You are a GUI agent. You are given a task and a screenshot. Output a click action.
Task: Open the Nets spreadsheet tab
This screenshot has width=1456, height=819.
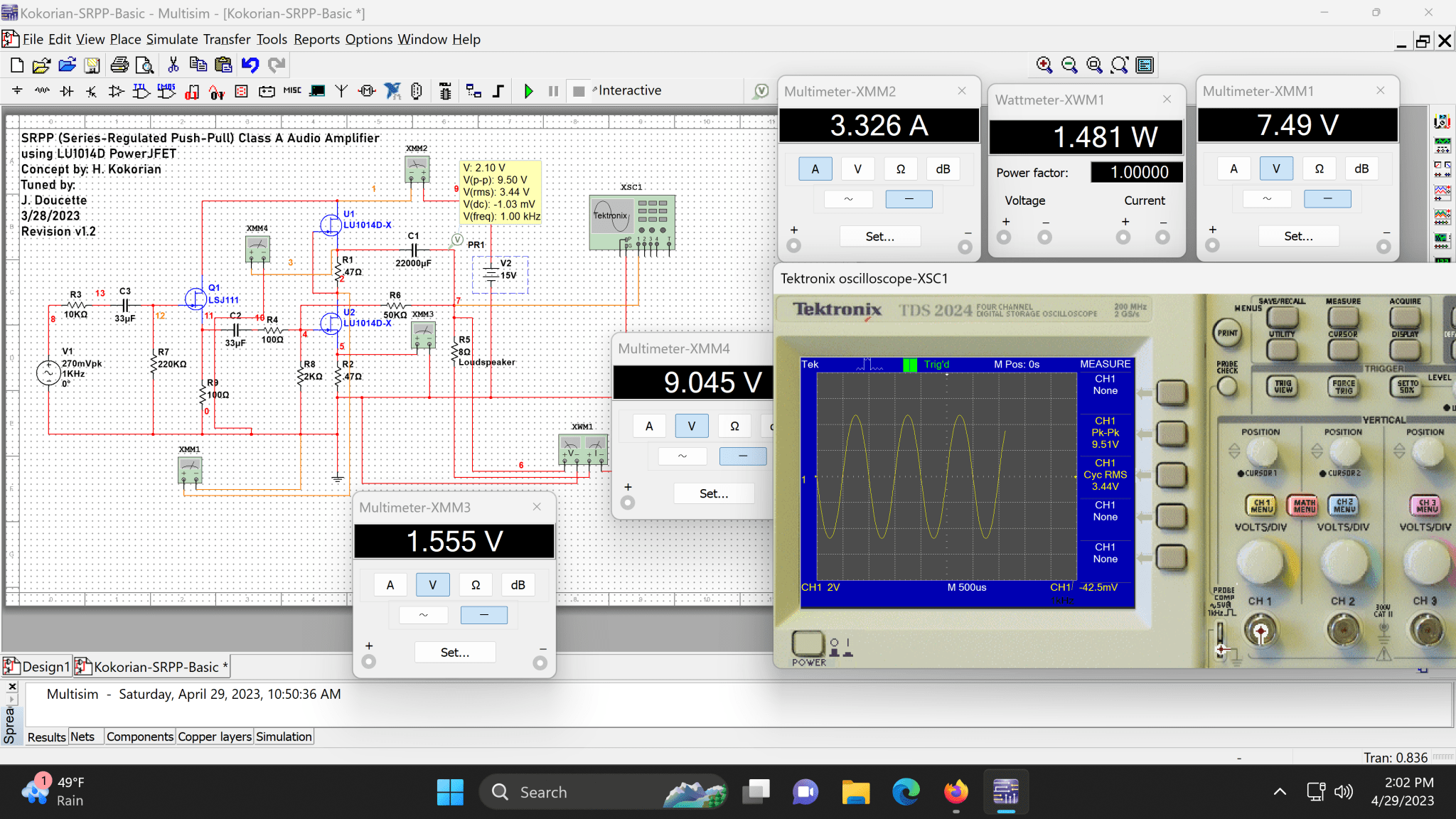pos(82,737)
